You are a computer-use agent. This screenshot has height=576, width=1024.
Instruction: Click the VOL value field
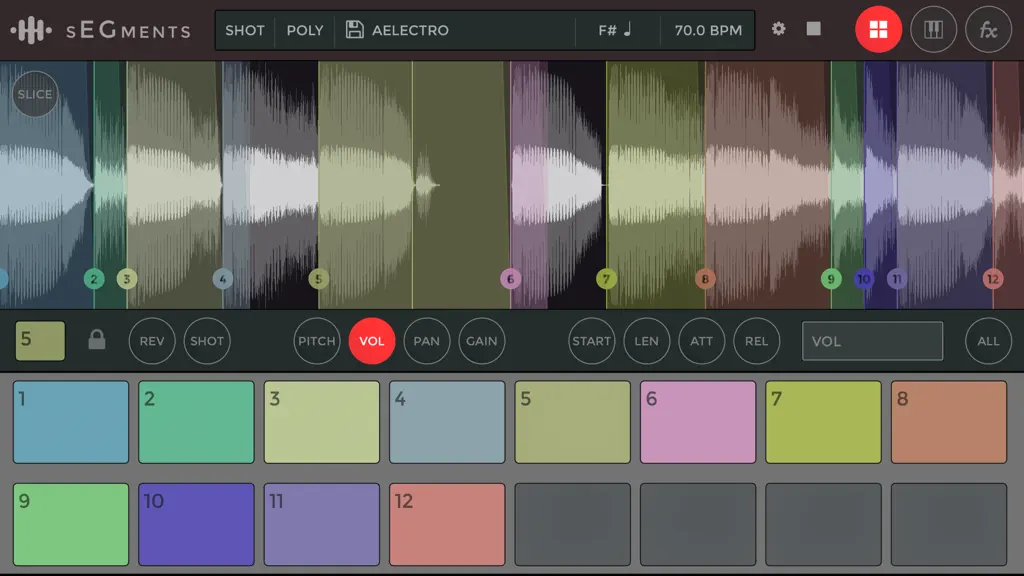click(x=872, y=341)
